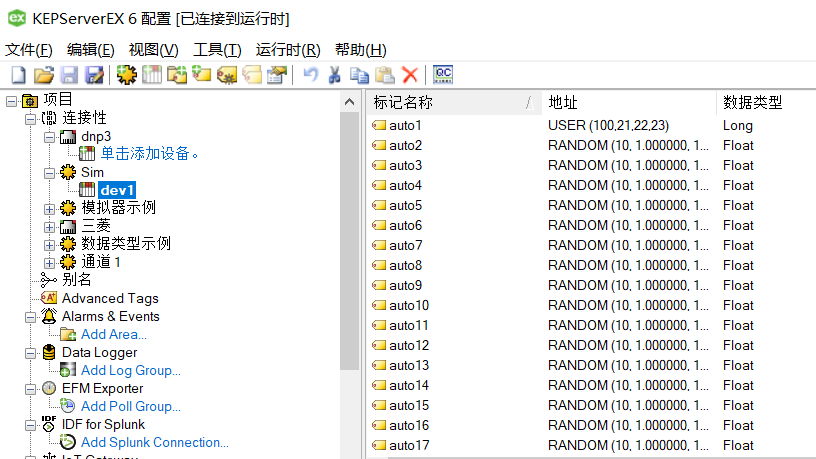Click the Add Area... link
This screenshot has width=816, height=459.
[x=114, y=334]
